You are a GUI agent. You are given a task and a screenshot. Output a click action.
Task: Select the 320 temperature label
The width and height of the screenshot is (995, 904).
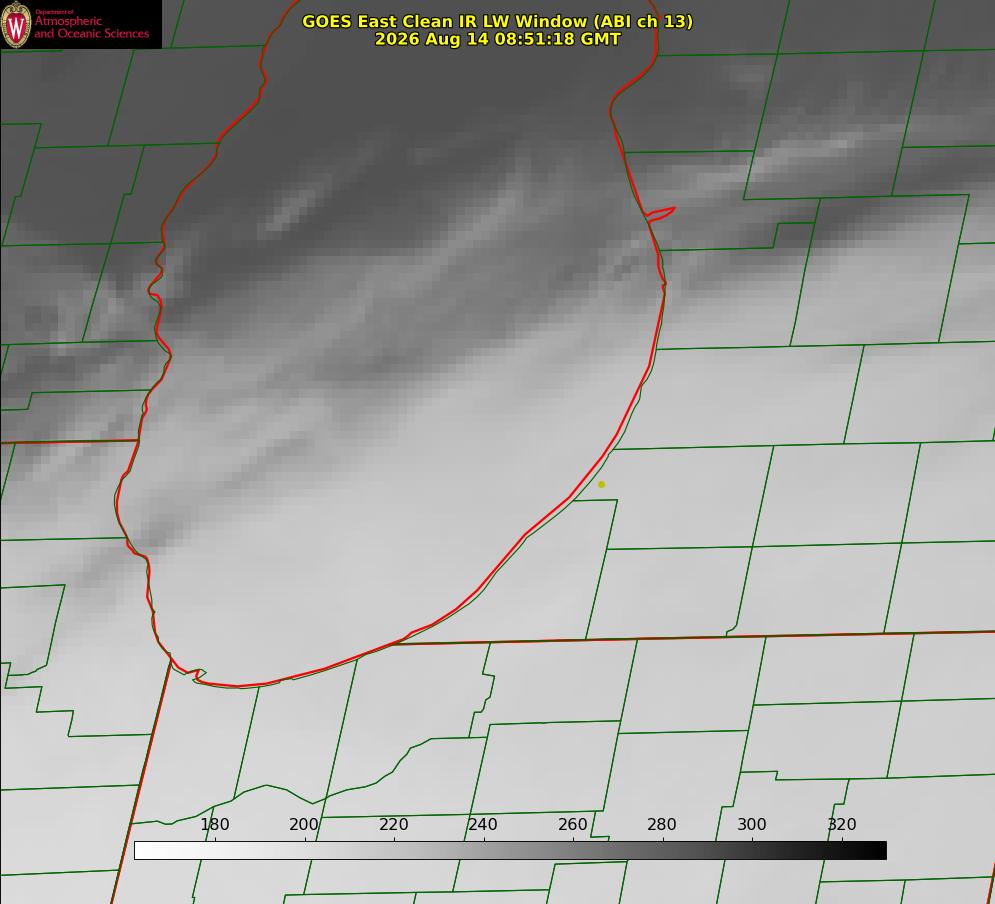point(842,824)
